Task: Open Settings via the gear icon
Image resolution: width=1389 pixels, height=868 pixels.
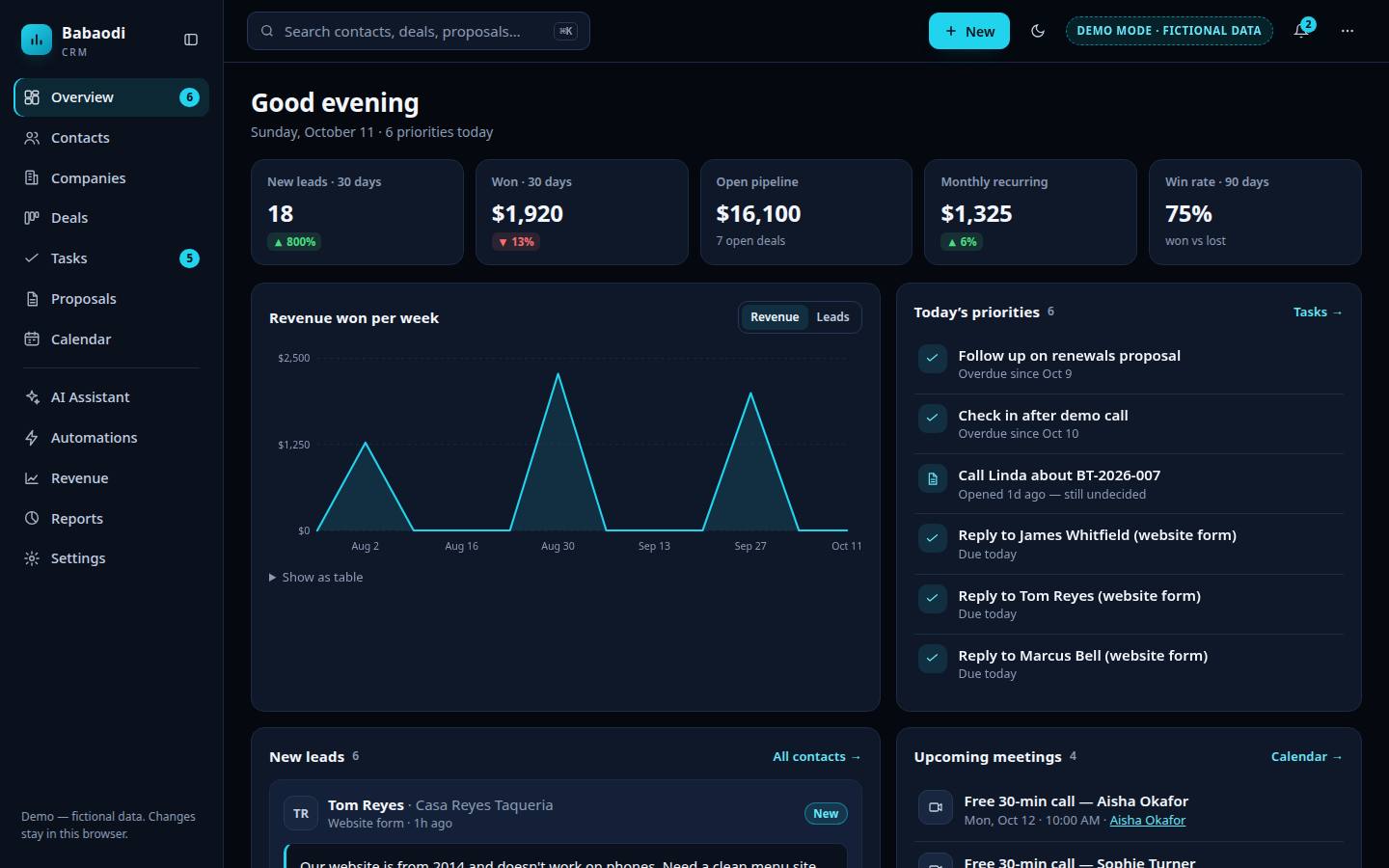Action: (x=32, y=558)
